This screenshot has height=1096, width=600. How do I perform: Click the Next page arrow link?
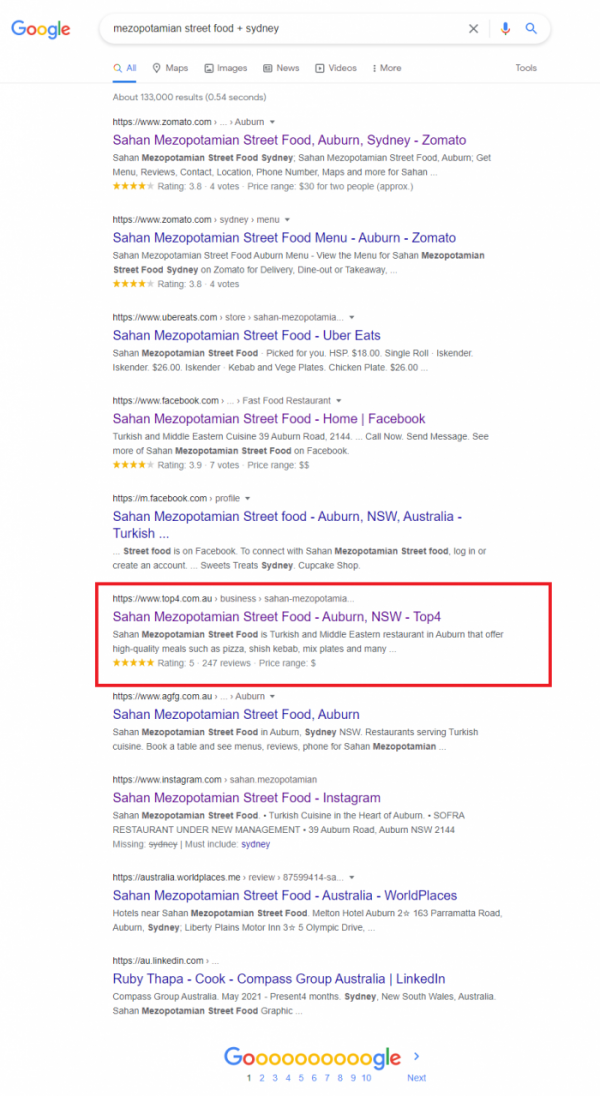tap(416, 1077)
